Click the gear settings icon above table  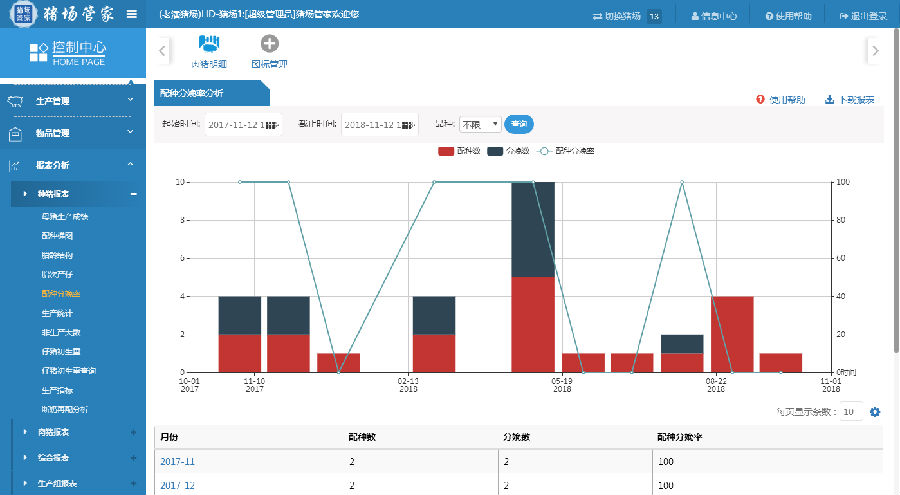pos(875,412)
